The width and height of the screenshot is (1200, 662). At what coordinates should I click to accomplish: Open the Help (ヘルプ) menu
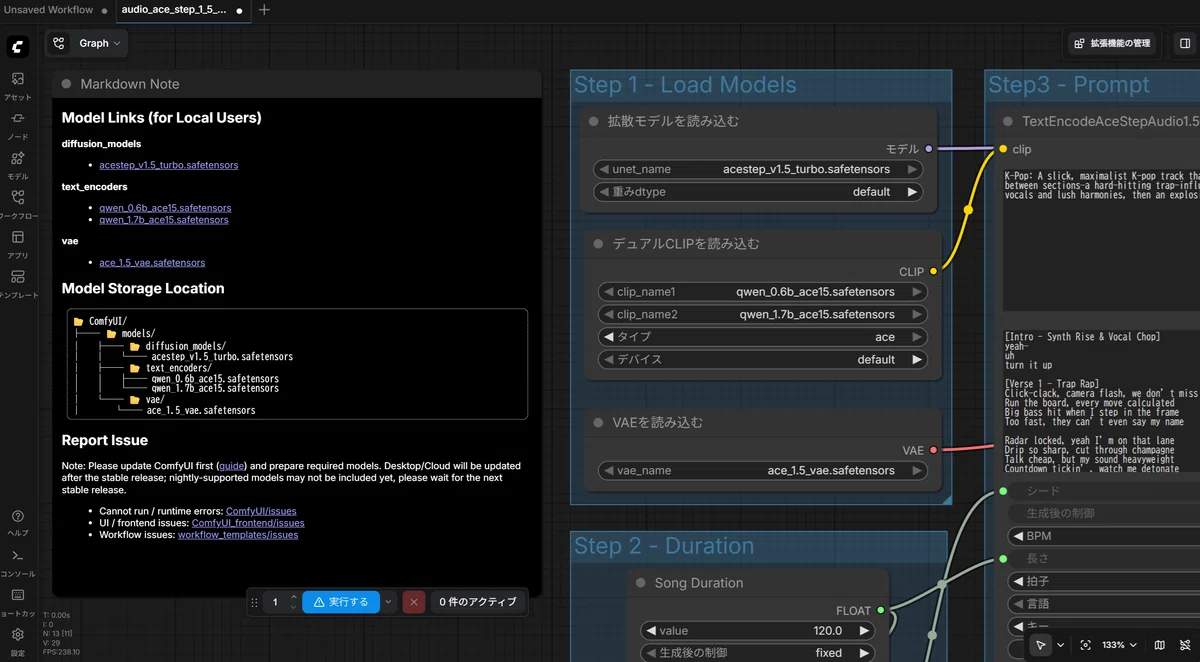[x=18, y=522]
